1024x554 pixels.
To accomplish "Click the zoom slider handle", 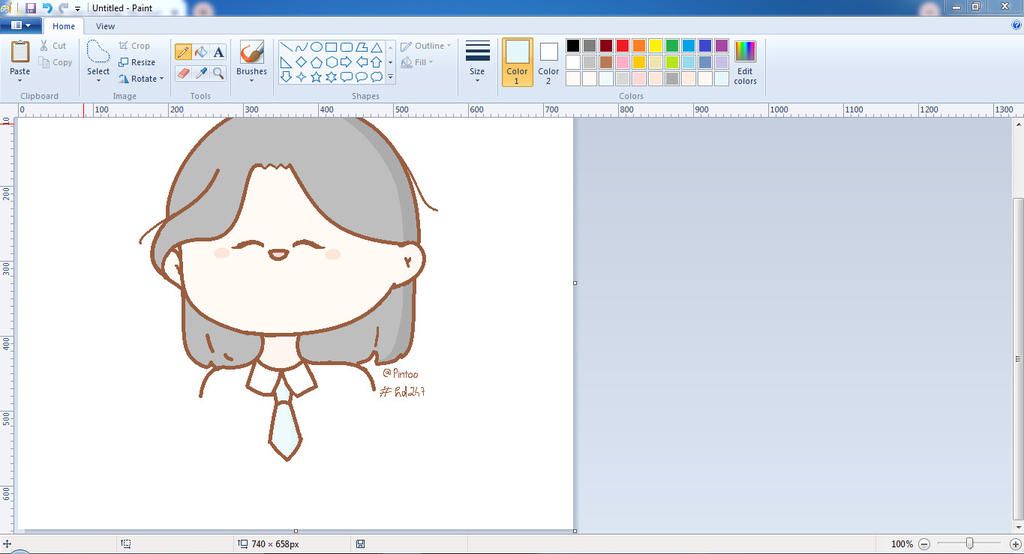I will pyautogui.click(x=970, y=544).
